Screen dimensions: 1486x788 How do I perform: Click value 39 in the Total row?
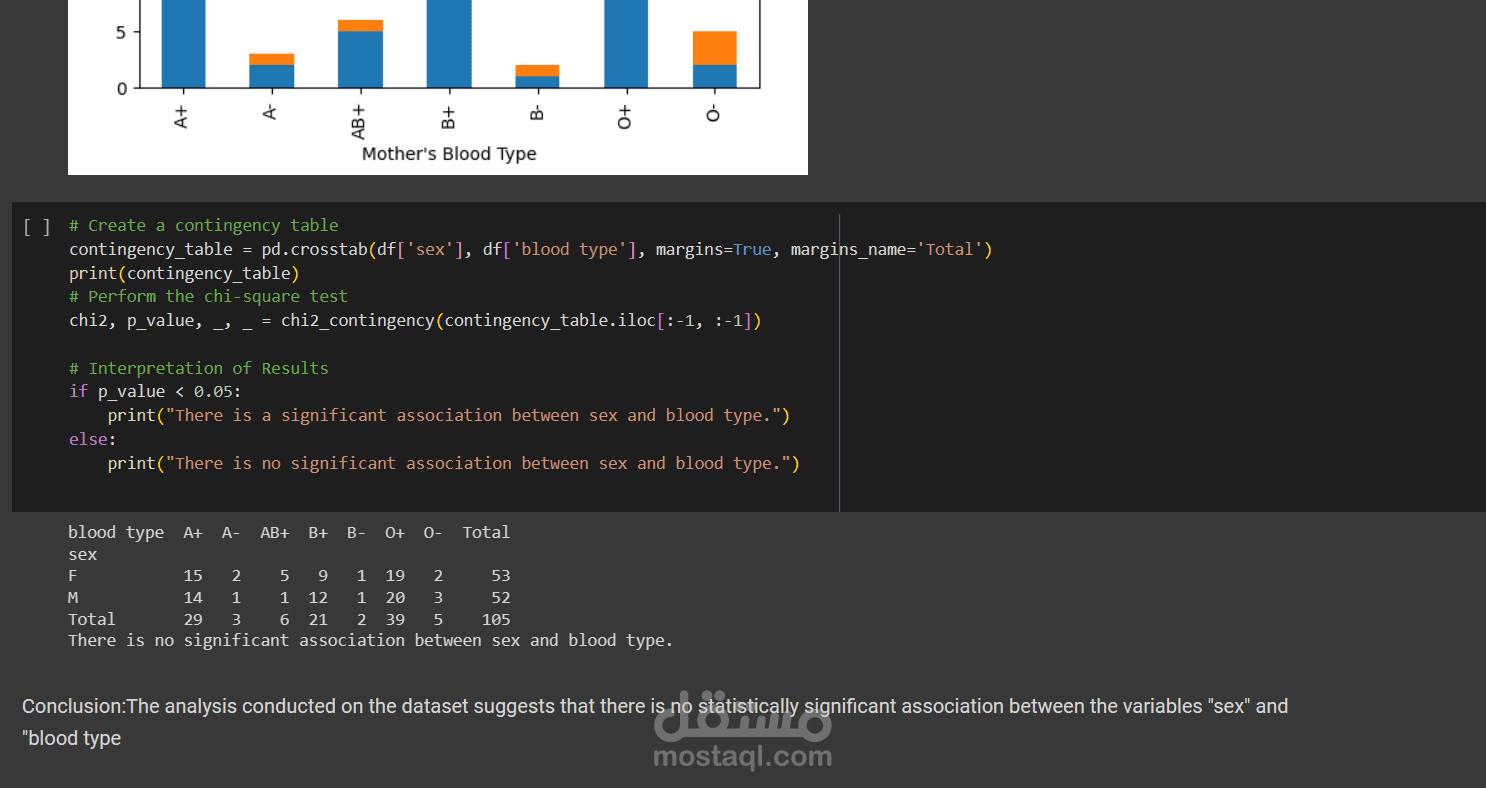395,620
